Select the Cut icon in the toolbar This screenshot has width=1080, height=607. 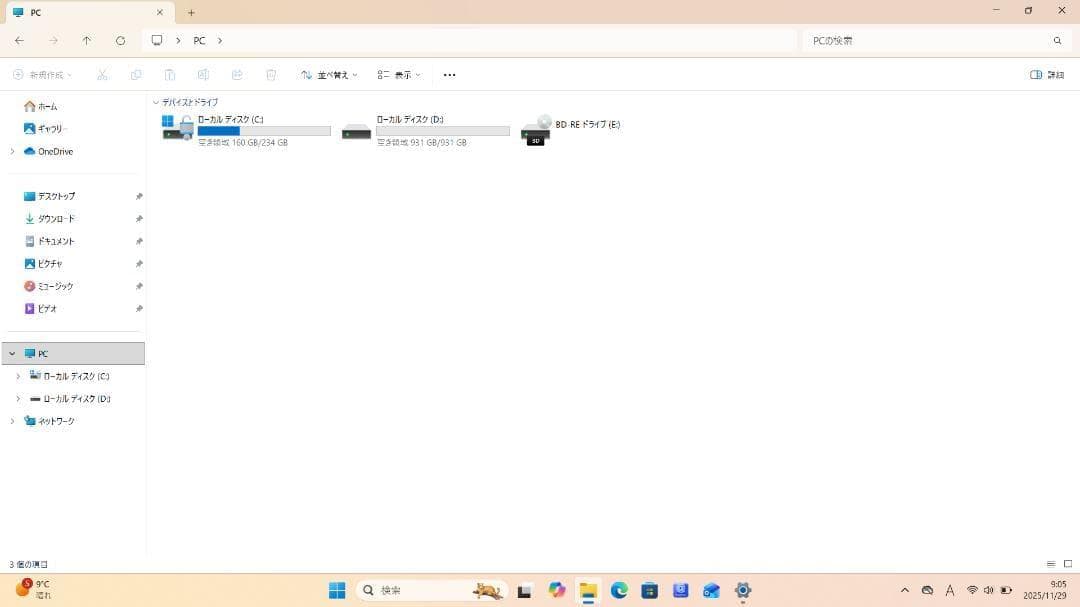(x=101, y=74)
